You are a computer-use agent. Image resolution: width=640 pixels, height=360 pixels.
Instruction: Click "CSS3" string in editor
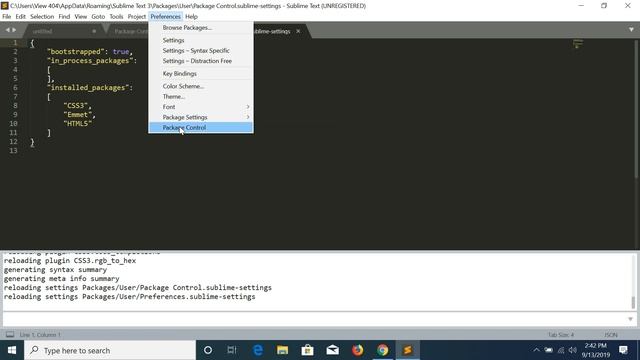click(76, 106)
